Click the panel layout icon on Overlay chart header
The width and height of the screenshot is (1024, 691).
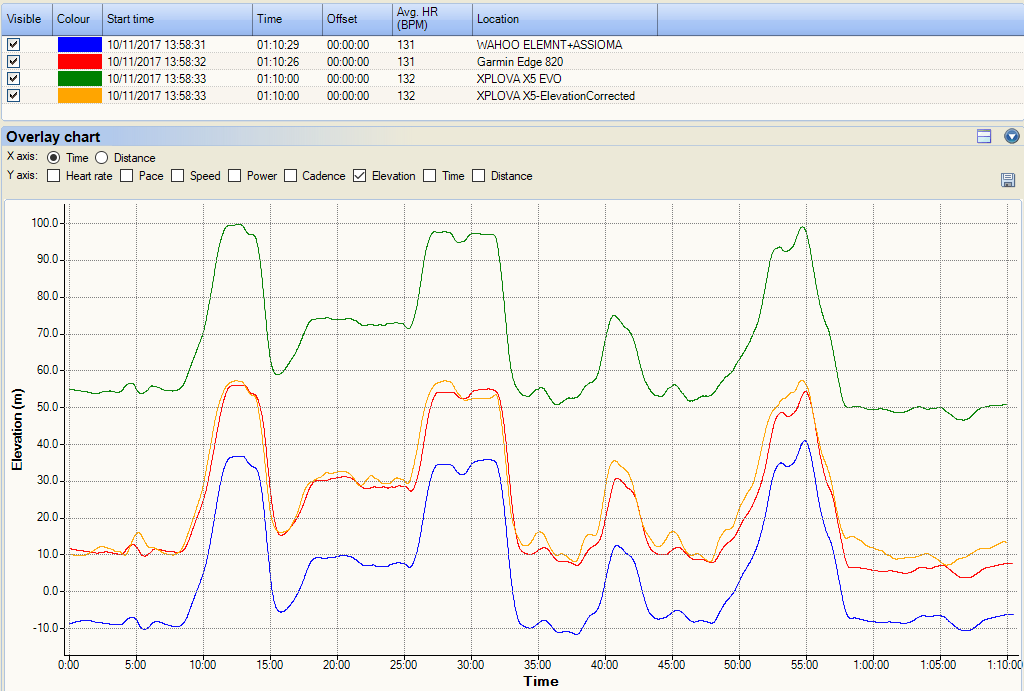[x=983, y=136]
